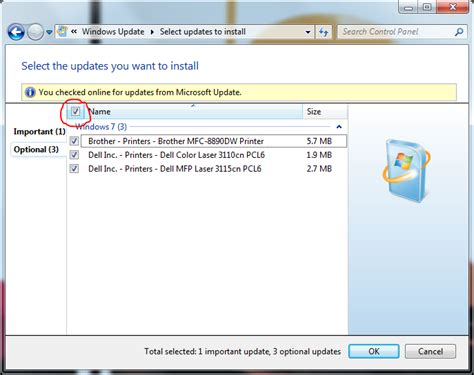Viewport: 474px width, 375px height.
Task: Click the Select updates to install breadcrumb
Action: (203, 32)
